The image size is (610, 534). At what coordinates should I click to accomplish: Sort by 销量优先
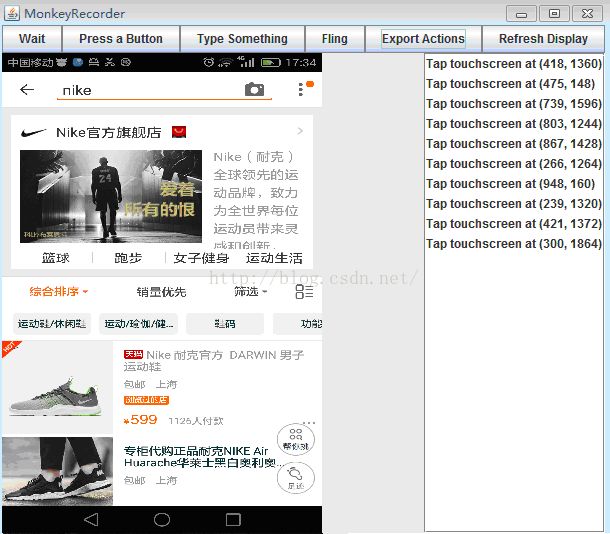(x=161, y=292)
